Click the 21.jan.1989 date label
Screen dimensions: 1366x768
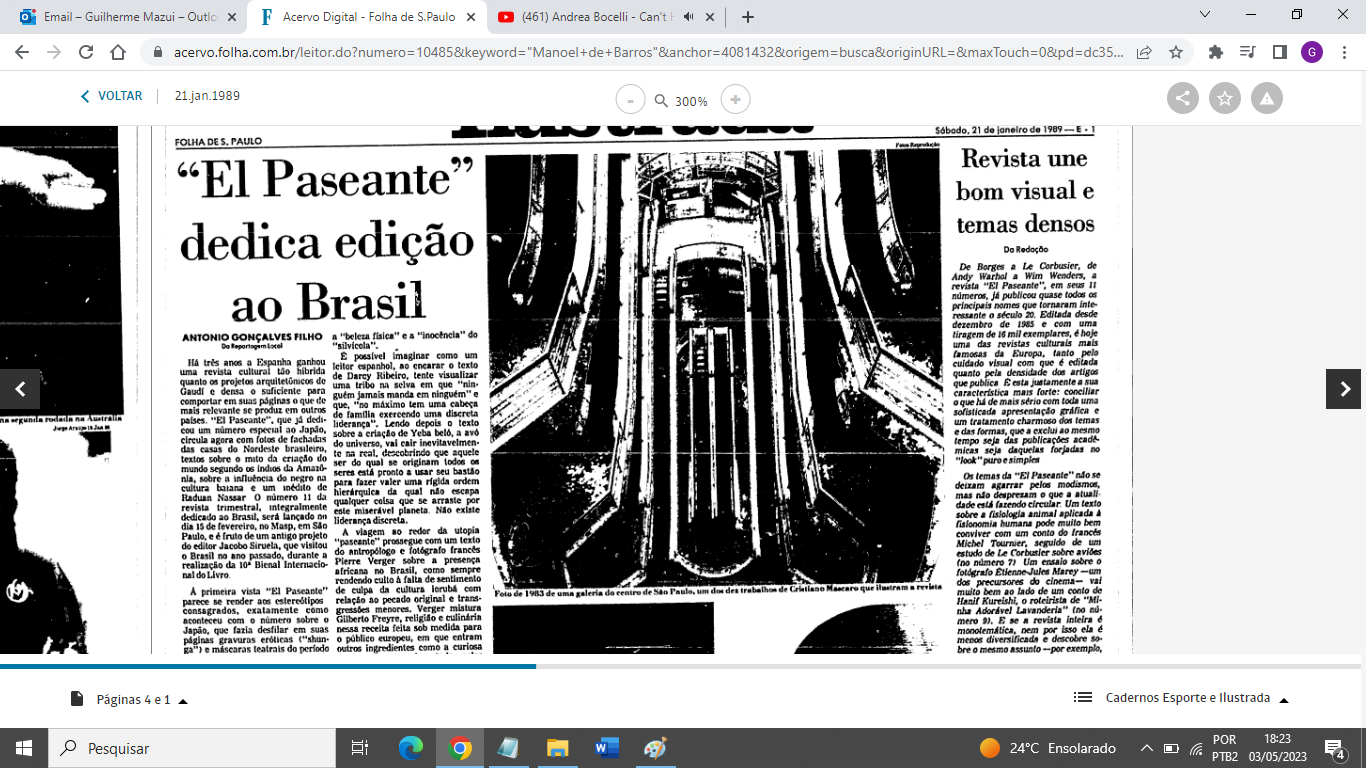click(x=207, y=96)
